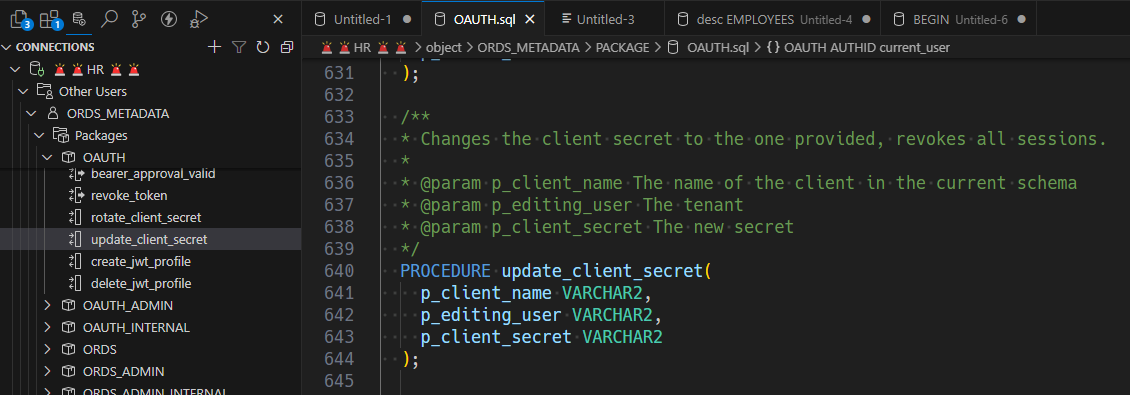Collapse the HR connection node
Image resolution: width=1130 pixels, height=395 pixels.
15,70
